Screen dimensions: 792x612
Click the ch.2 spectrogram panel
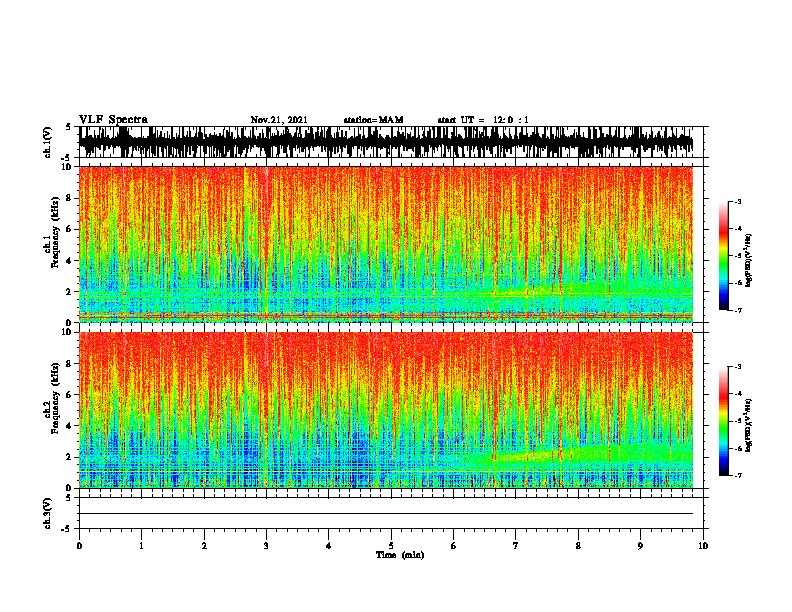pos(386,410)
